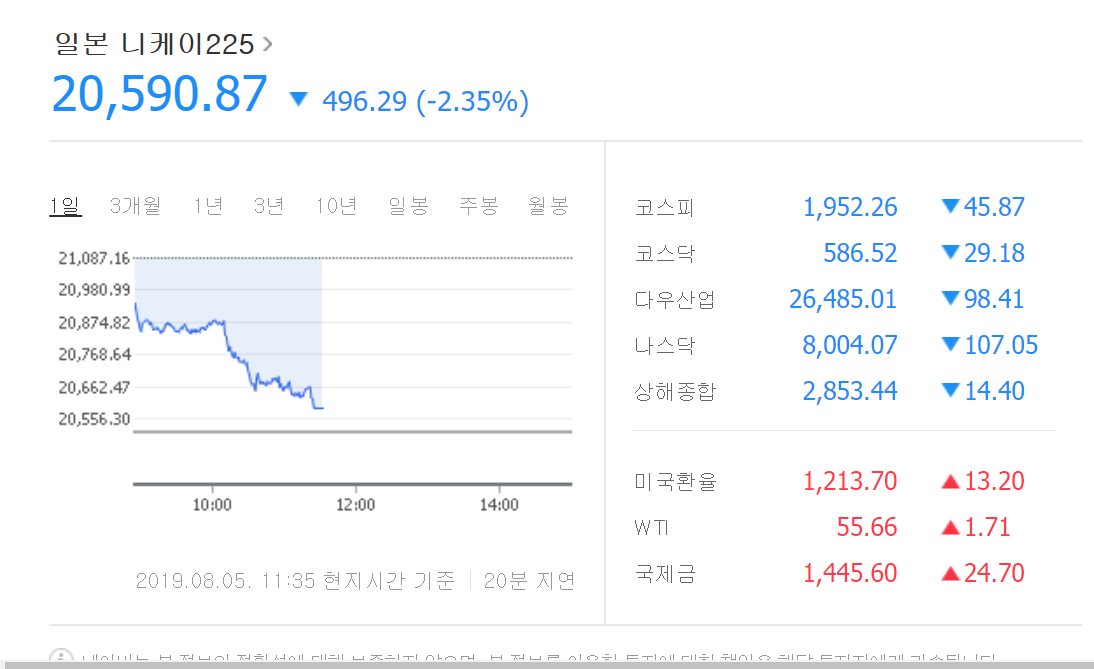Open 다우산업 index details
This screenshot has height=669, width=1094.
[x=675, y=300]
